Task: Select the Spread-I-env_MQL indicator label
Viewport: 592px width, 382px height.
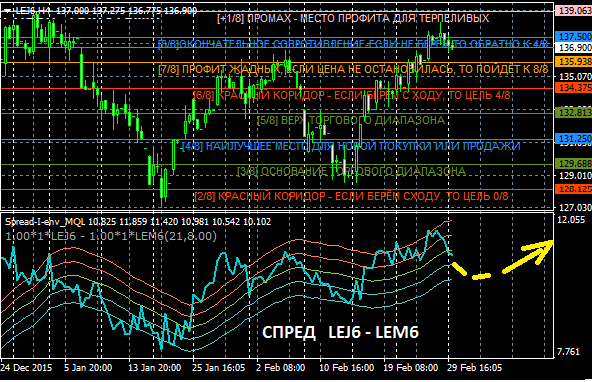Action: 138,222
